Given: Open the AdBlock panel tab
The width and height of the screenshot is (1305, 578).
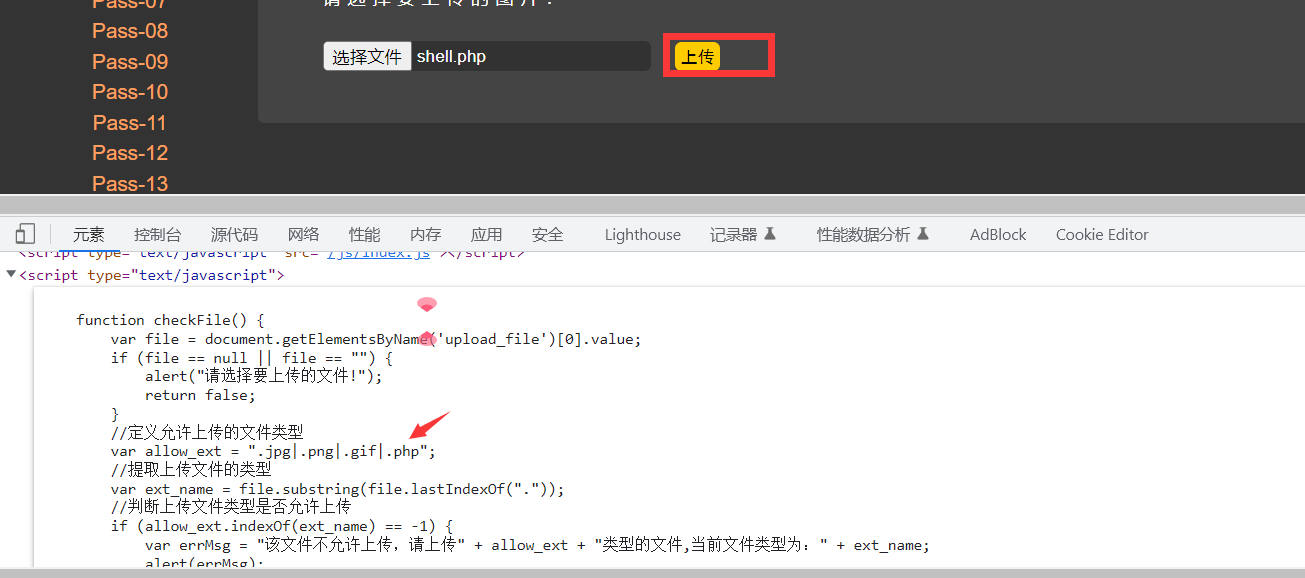Looking at the screenshot, I should coord(997,234).
